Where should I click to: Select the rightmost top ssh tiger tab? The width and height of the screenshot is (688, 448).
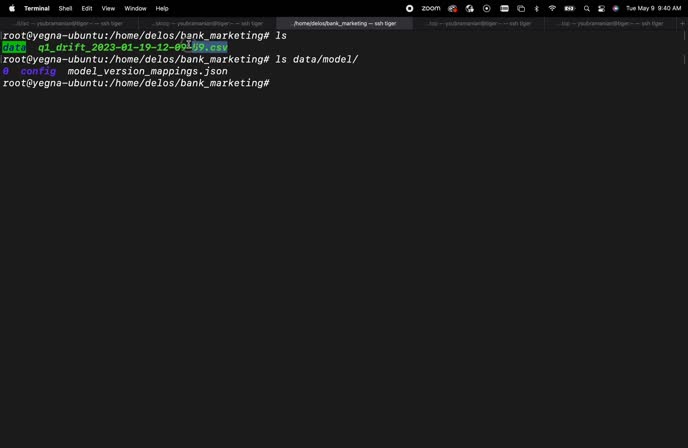point(610,23)
